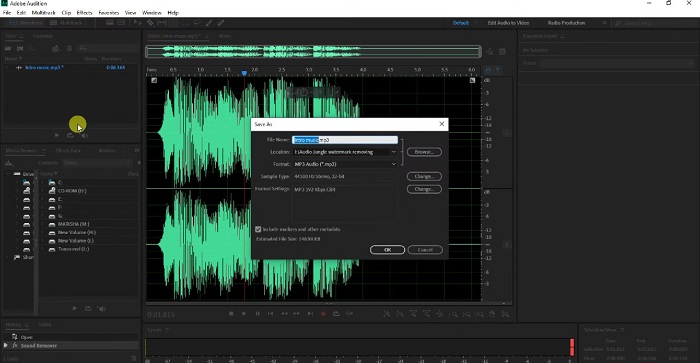Viewport: 700px width, 363px height.
Task: Toggle Include markers and other metadata
Action: coord(258,229)
